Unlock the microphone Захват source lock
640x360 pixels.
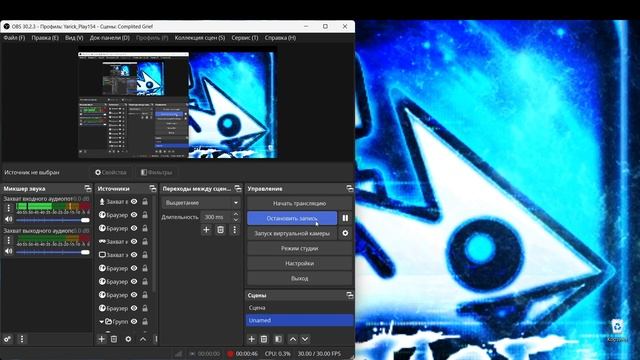pos(145,202)
